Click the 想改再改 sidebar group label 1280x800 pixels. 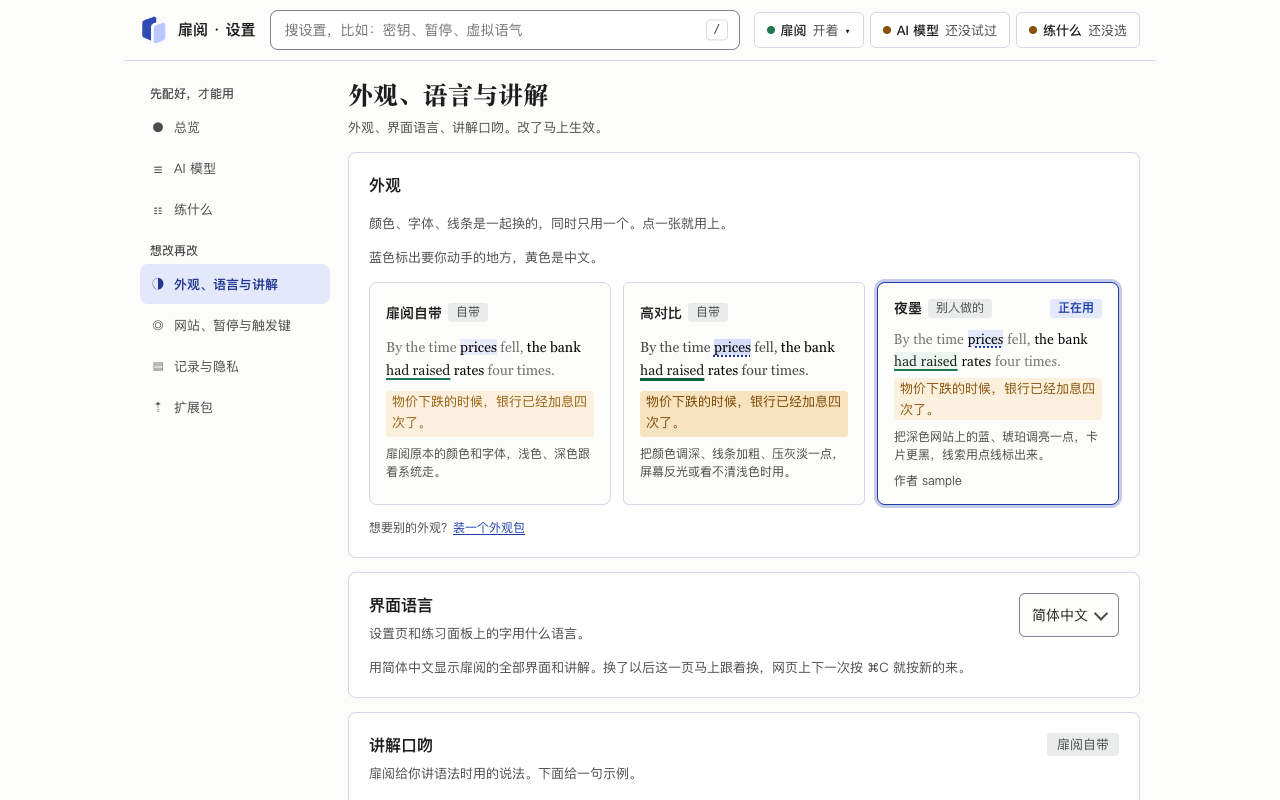tap(174, 251)
